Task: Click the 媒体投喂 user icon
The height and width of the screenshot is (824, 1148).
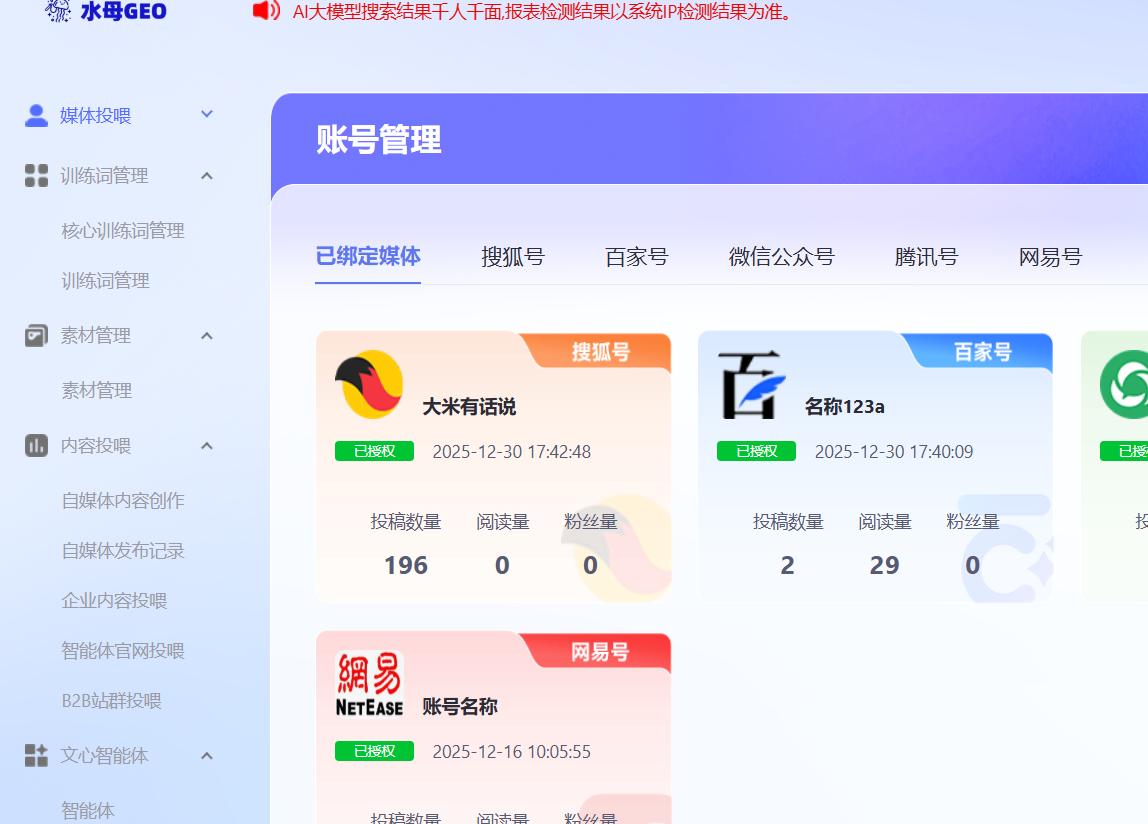Action: (x=36, y=116)
